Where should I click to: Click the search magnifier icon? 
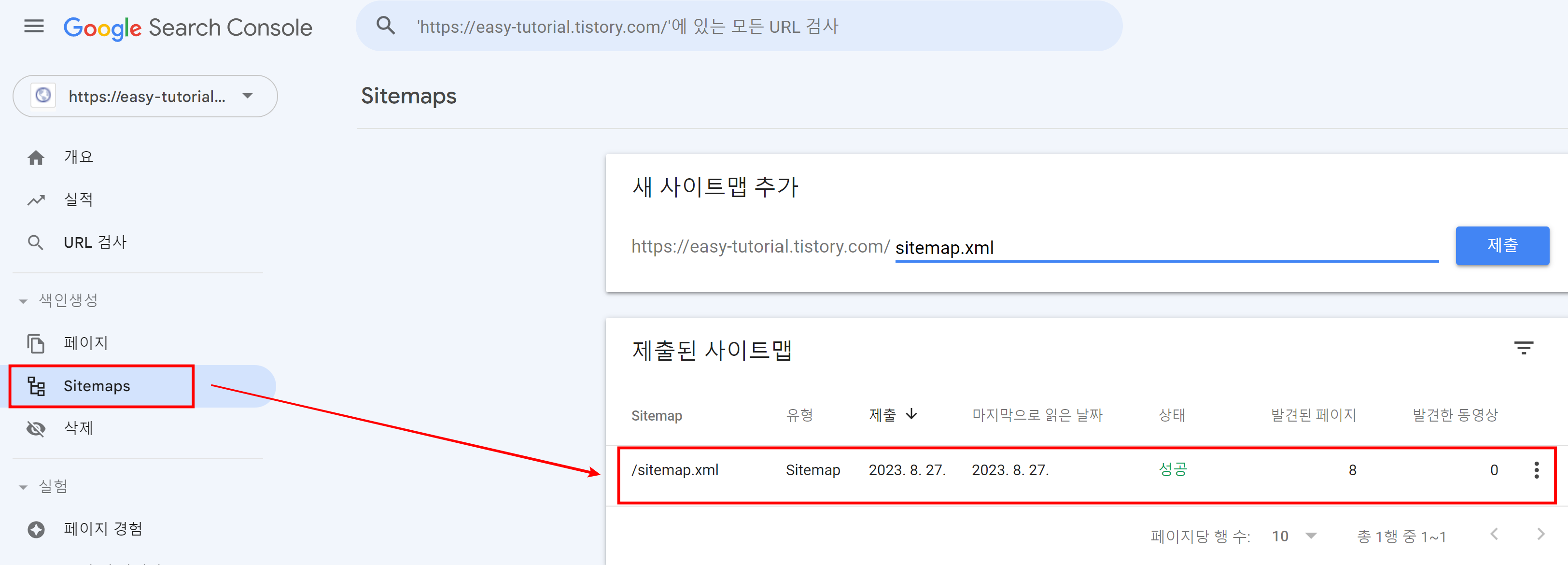click(385, 26)
